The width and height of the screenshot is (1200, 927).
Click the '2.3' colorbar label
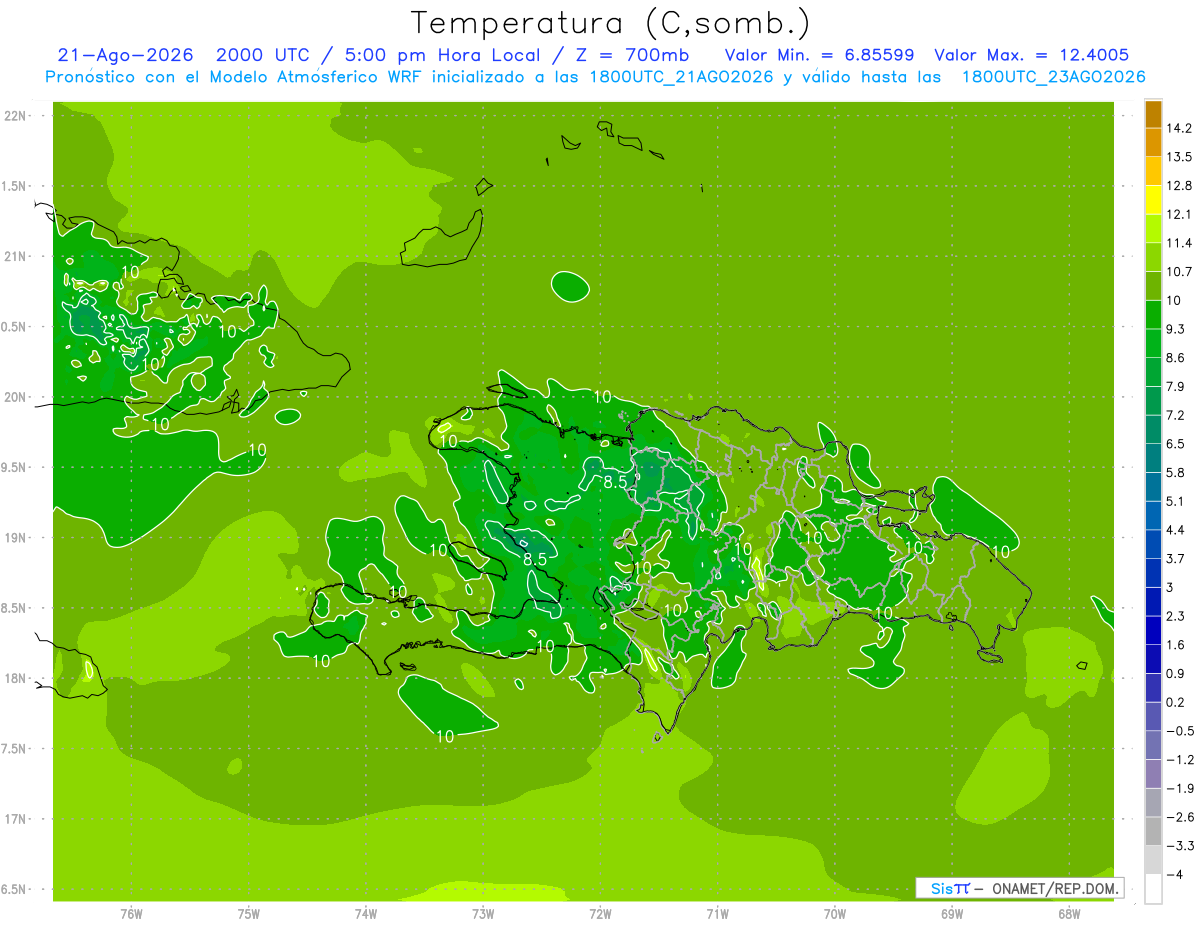coord(1176,616)
